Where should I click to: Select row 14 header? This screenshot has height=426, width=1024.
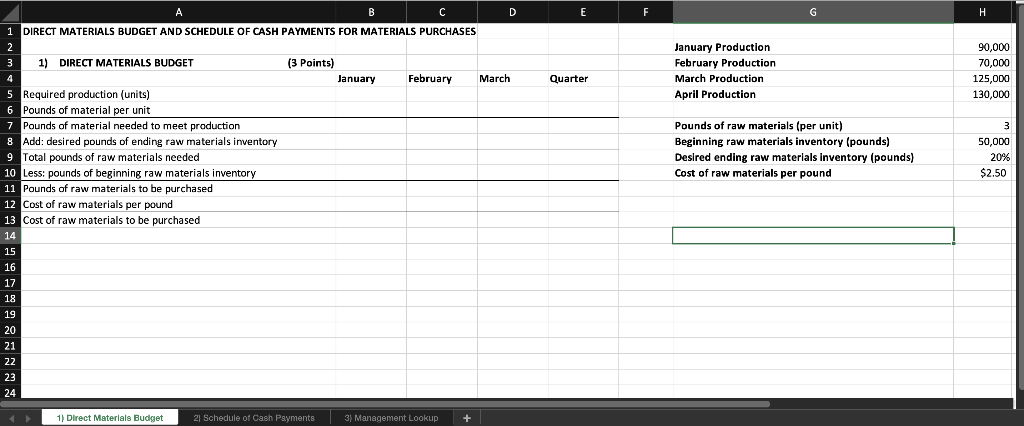(10, 236)
